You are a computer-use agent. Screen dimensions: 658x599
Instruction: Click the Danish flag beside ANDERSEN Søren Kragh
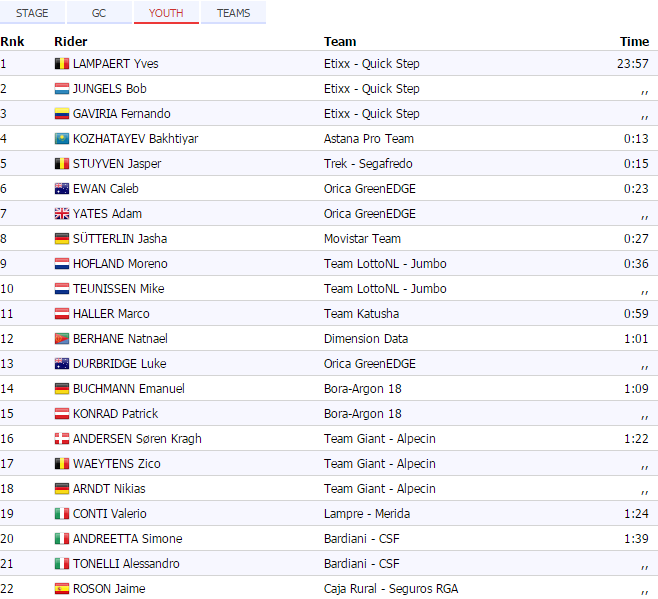(x=62, y=439)
